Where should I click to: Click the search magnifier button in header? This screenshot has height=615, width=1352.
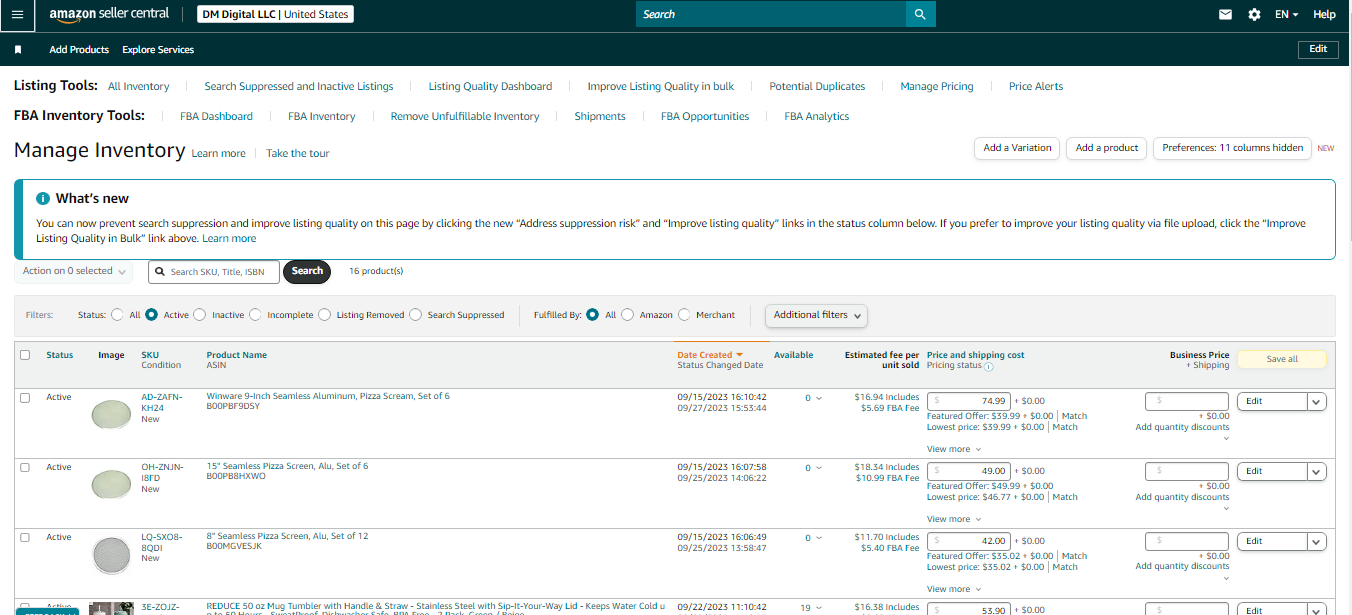point(920,14)
